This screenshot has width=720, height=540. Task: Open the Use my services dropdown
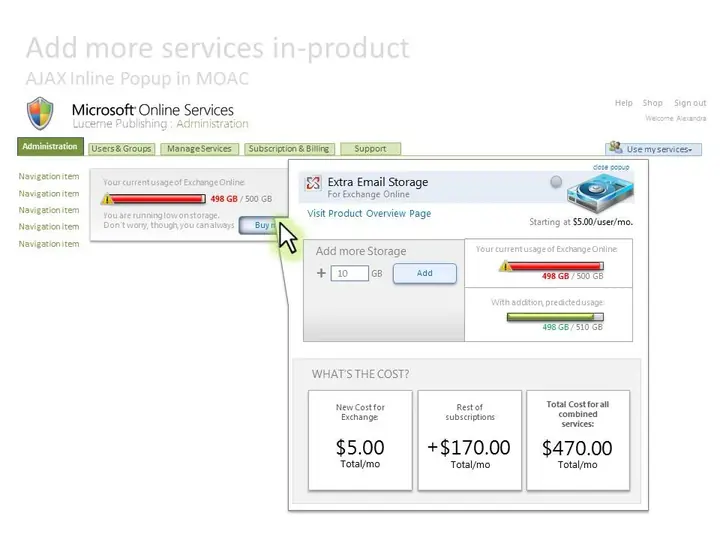[x=653, y=149]
